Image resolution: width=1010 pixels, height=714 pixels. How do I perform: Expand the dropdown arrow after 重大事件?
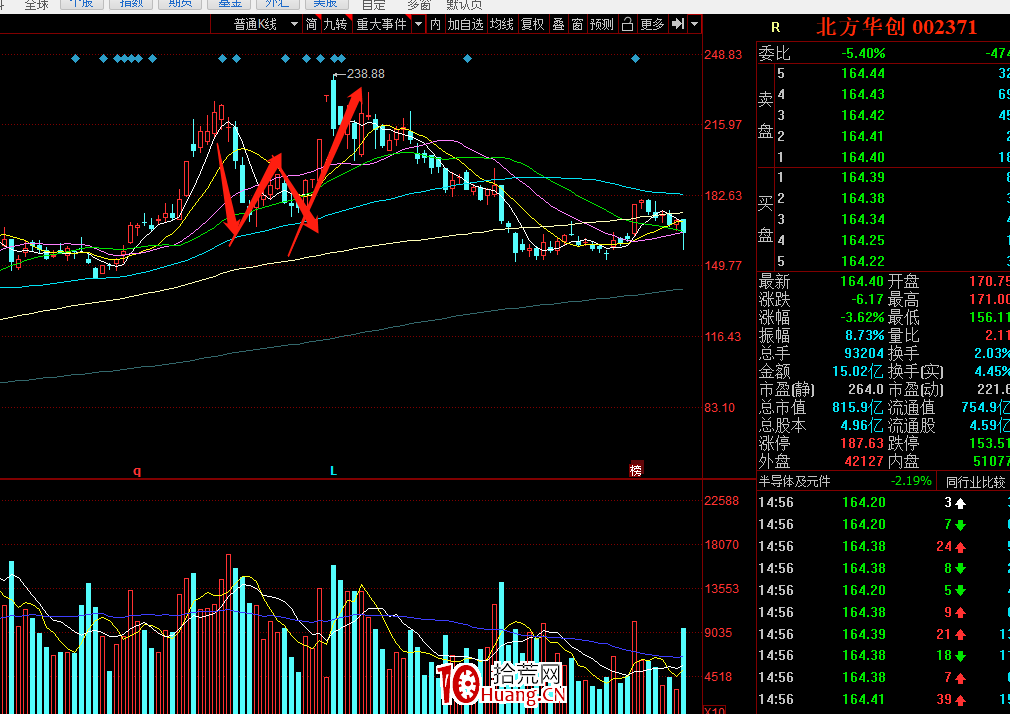point(417,24)
